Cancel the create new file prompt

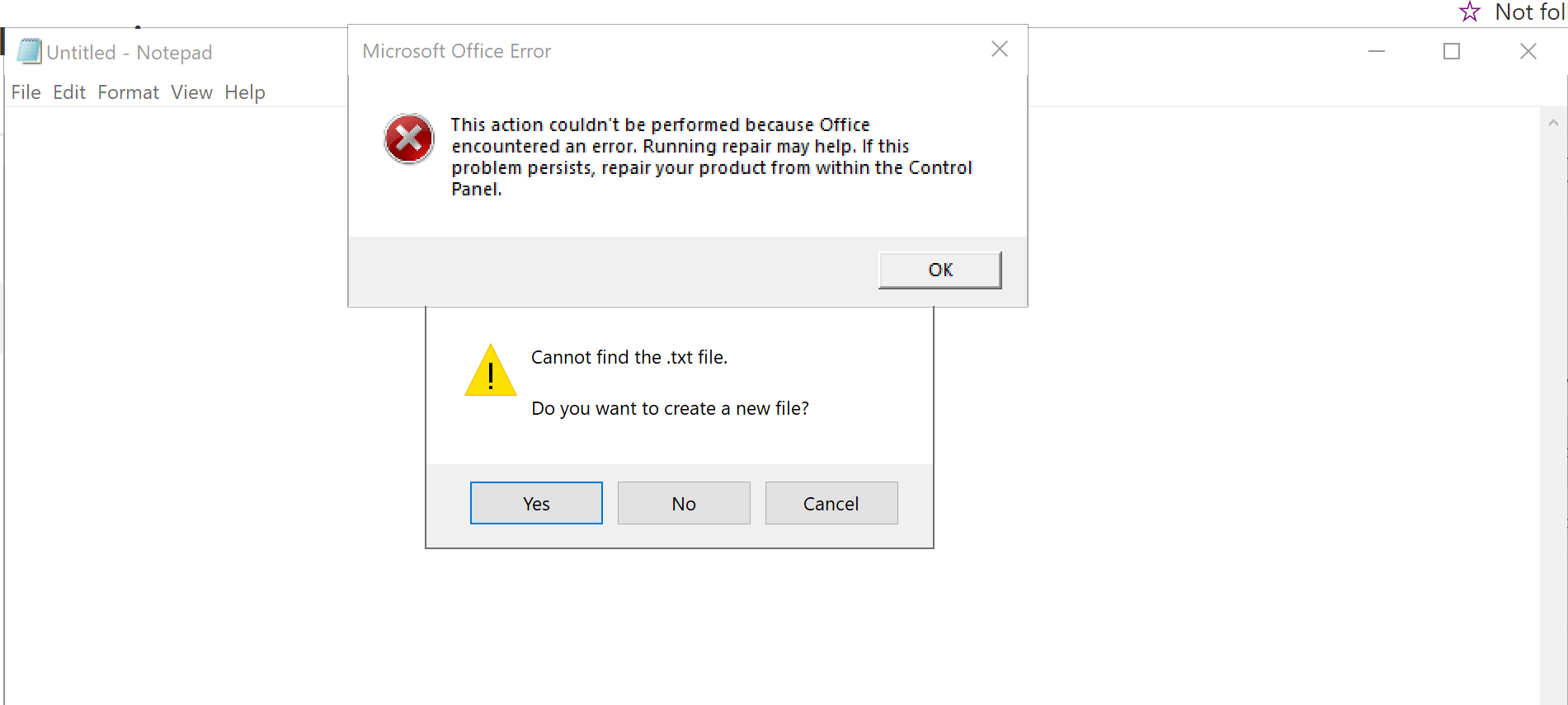(831, 503)
